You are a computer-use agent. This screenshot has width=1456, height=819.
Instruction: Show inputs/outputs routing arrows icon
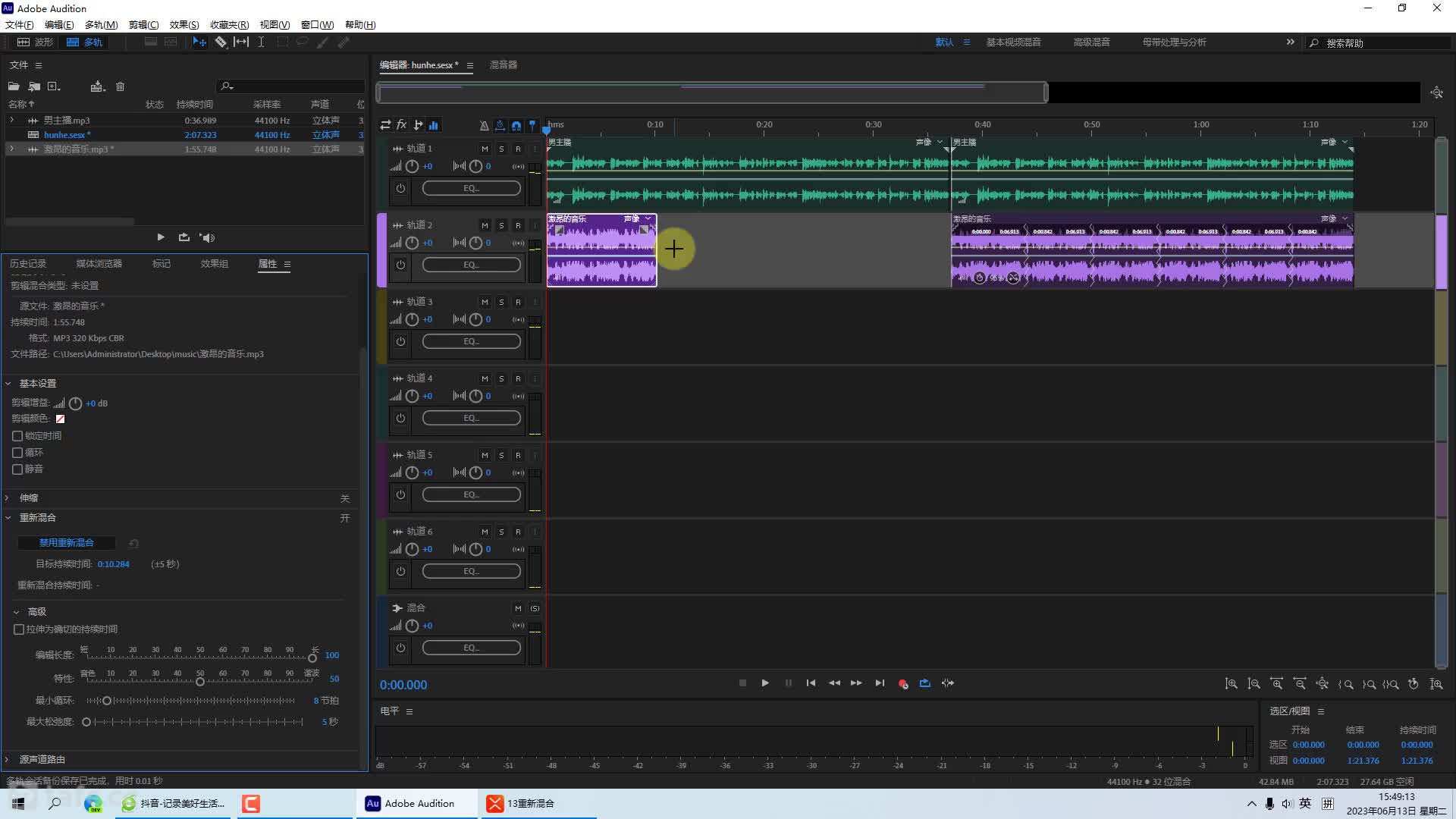coord(385,125)
